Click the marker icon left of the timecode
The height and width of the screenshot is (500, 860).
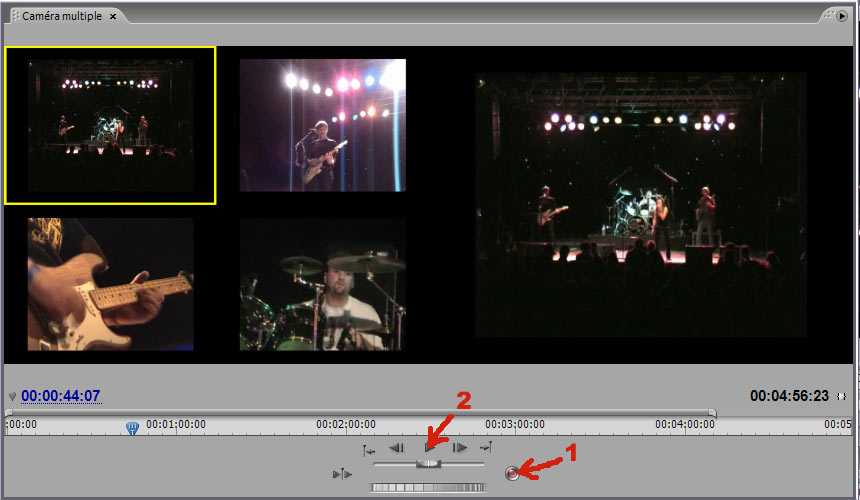pyautogui.click(x=12, y=396)
